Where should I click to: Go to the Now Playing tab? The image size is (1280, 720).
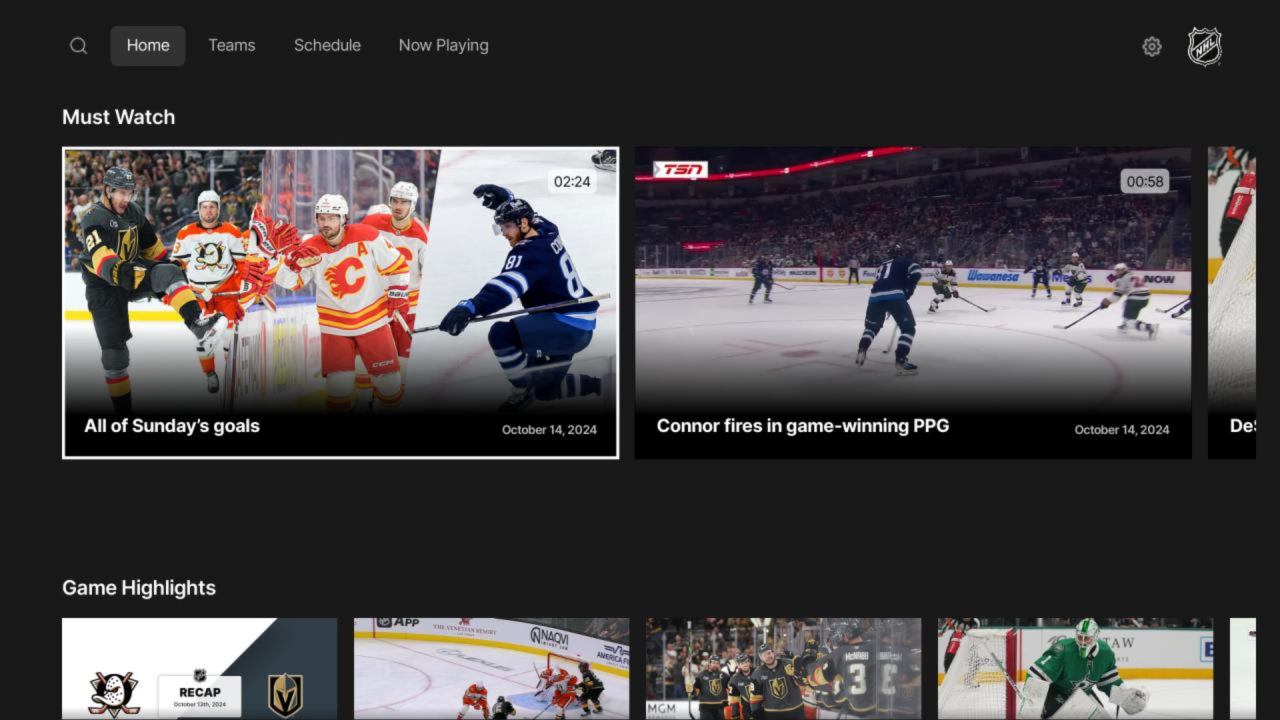[443, 45]
